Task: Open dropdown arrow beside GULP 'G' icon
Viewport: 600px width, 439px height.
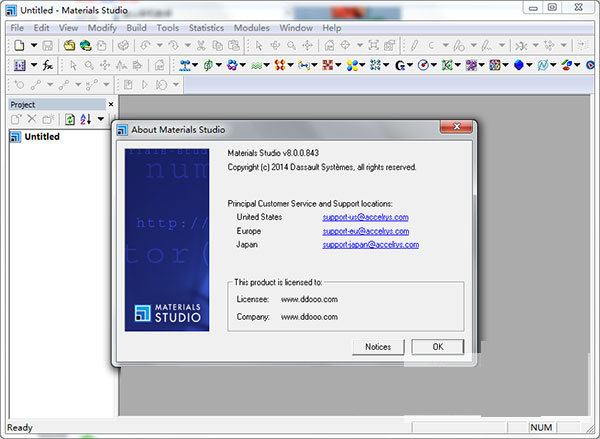Action: [x=410, y=65]
